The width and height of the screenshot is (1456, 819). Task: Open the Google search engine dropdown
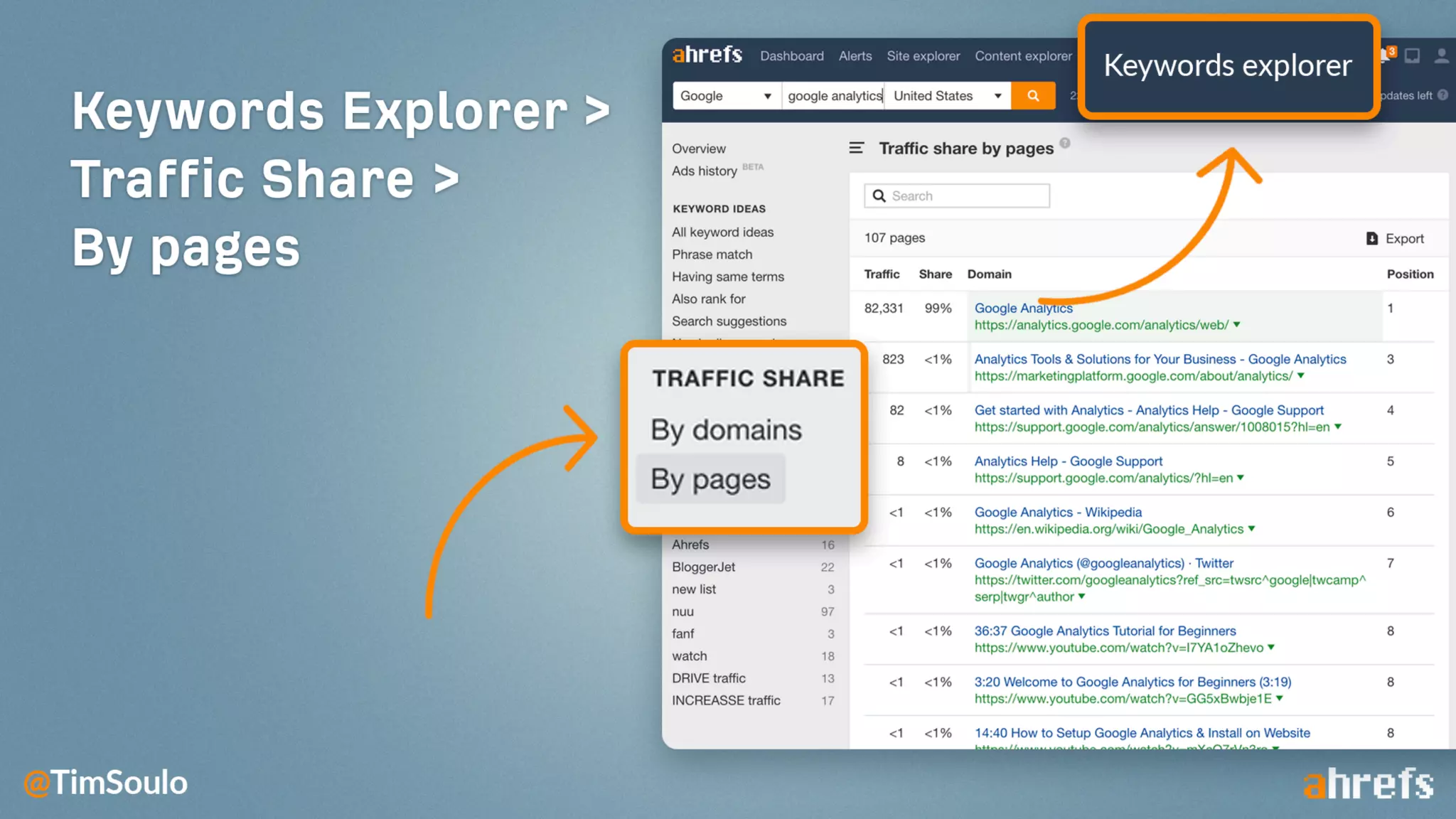(x=726, y=96)
